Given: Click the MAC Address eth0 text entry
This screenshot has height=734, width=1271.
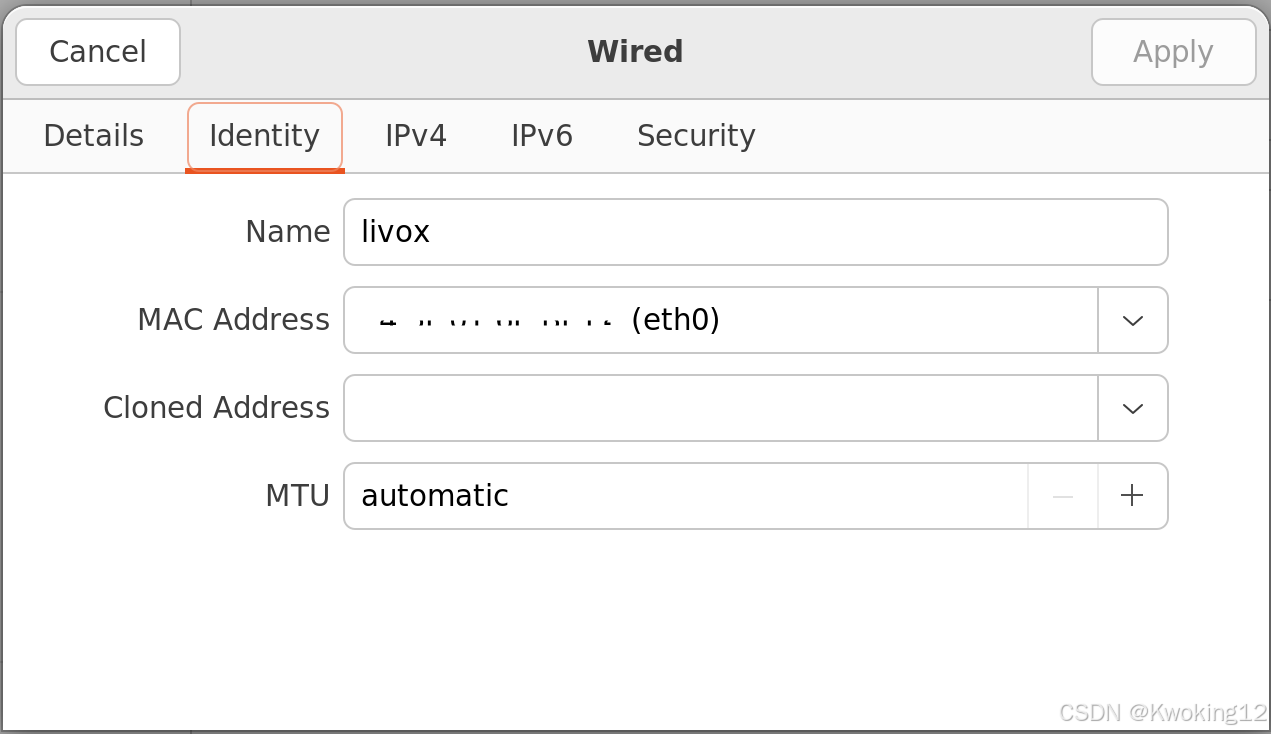Looking at the screenshot, I should (720, 320).
